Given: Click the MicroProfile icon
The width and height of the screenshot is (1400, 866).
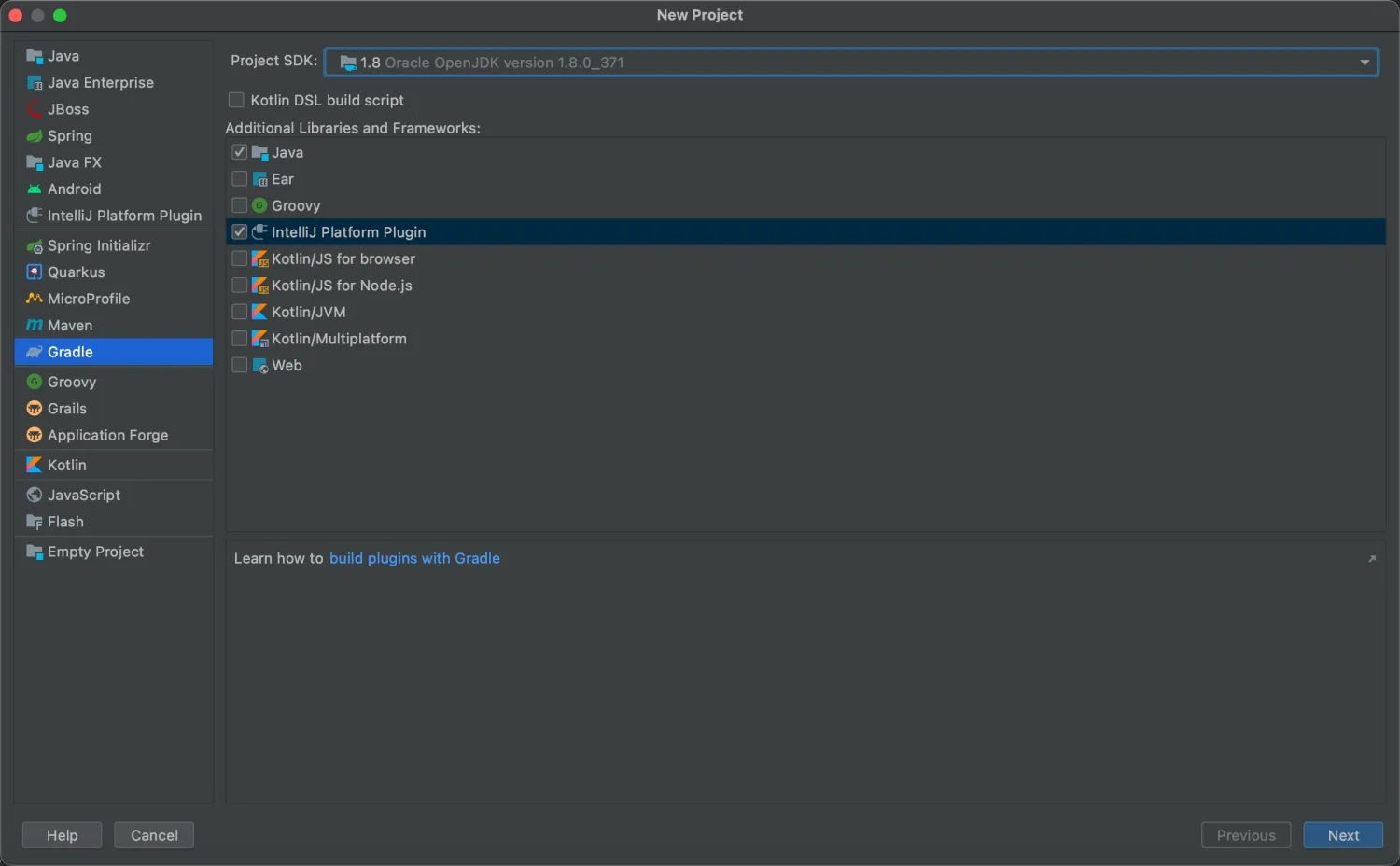Looking at the screenshot, I should 35,299.
